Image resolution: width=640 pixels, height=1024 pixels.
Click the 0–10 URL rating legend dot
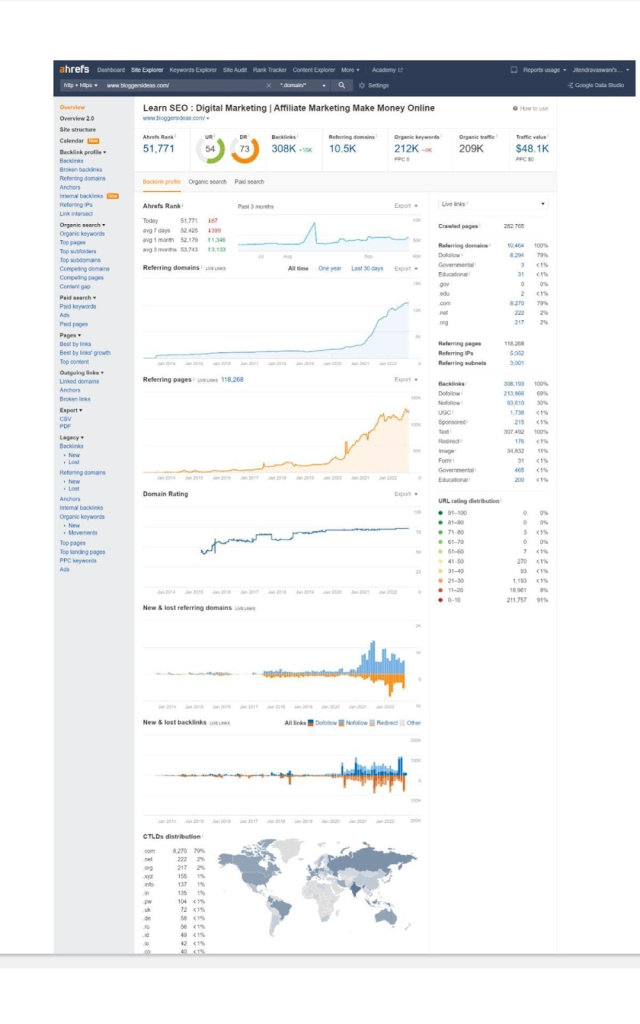pos(441,600)
